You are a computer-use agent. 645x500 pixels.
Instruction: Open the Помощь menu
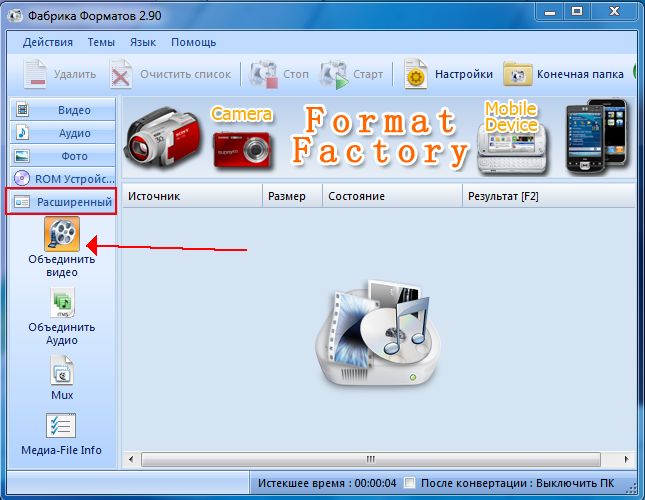193,42
